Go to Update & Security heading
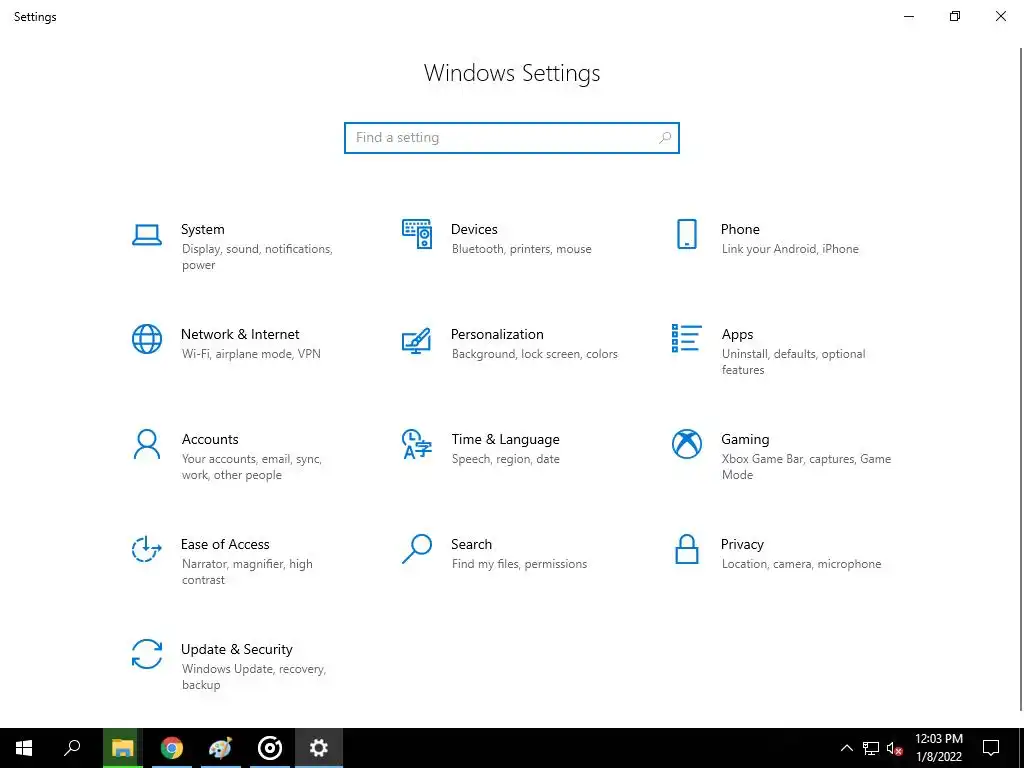1024x768 pixels. point(236,649)
